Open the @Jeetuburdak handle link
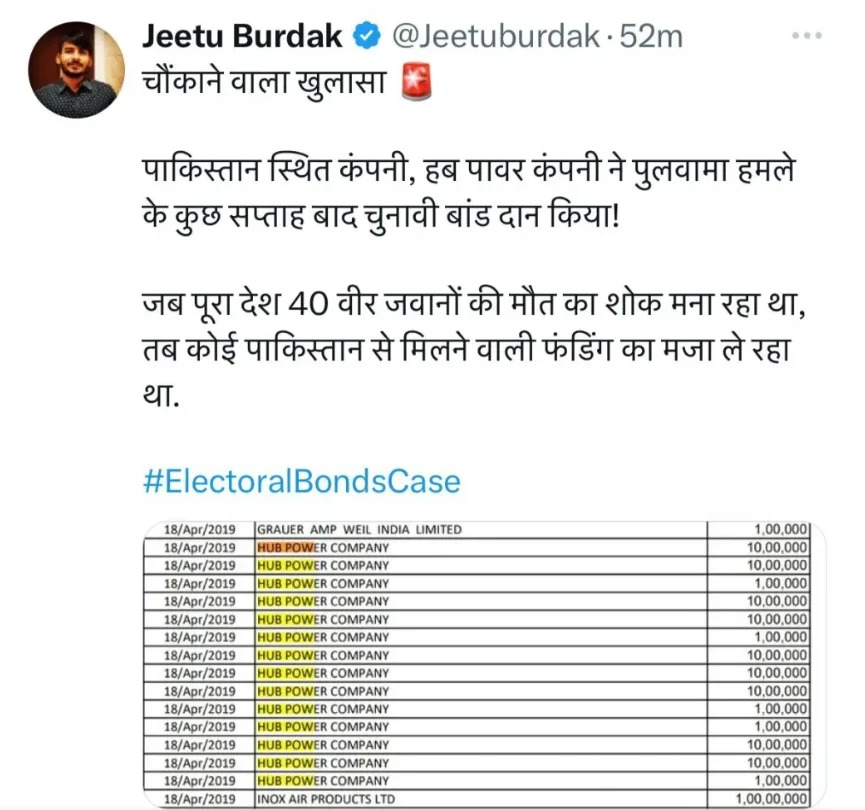865x810 pixels. coord(495,36)
